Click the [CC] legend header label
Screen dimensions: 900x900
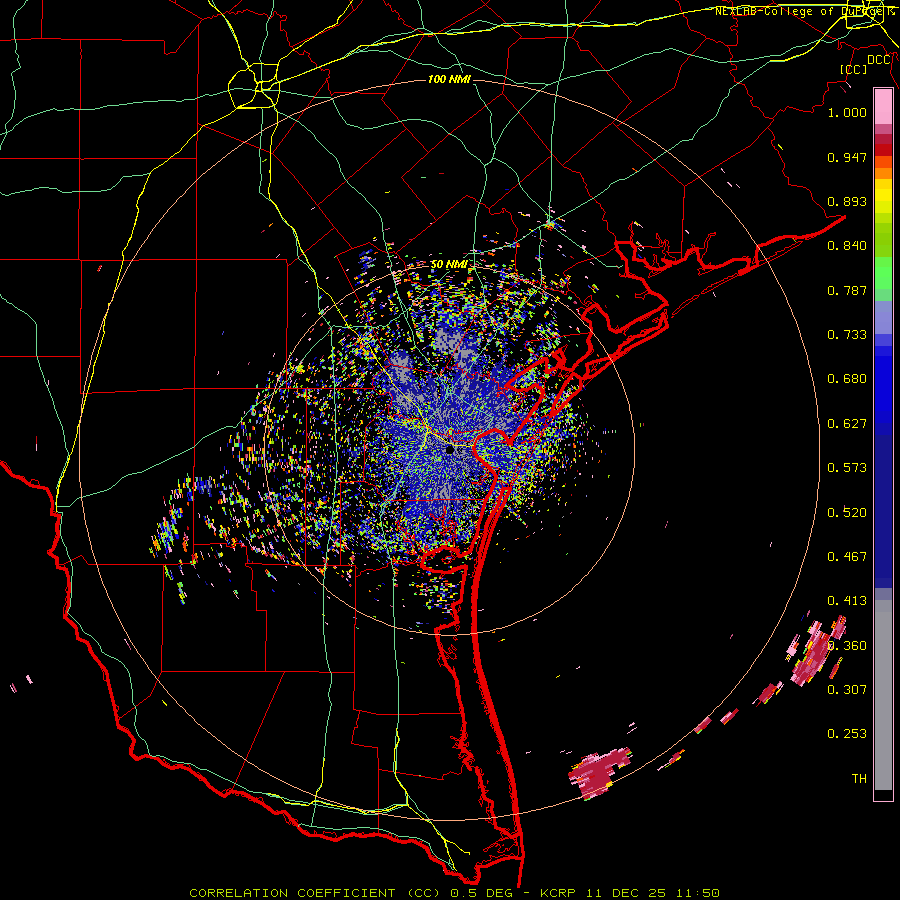pos(853,69)
